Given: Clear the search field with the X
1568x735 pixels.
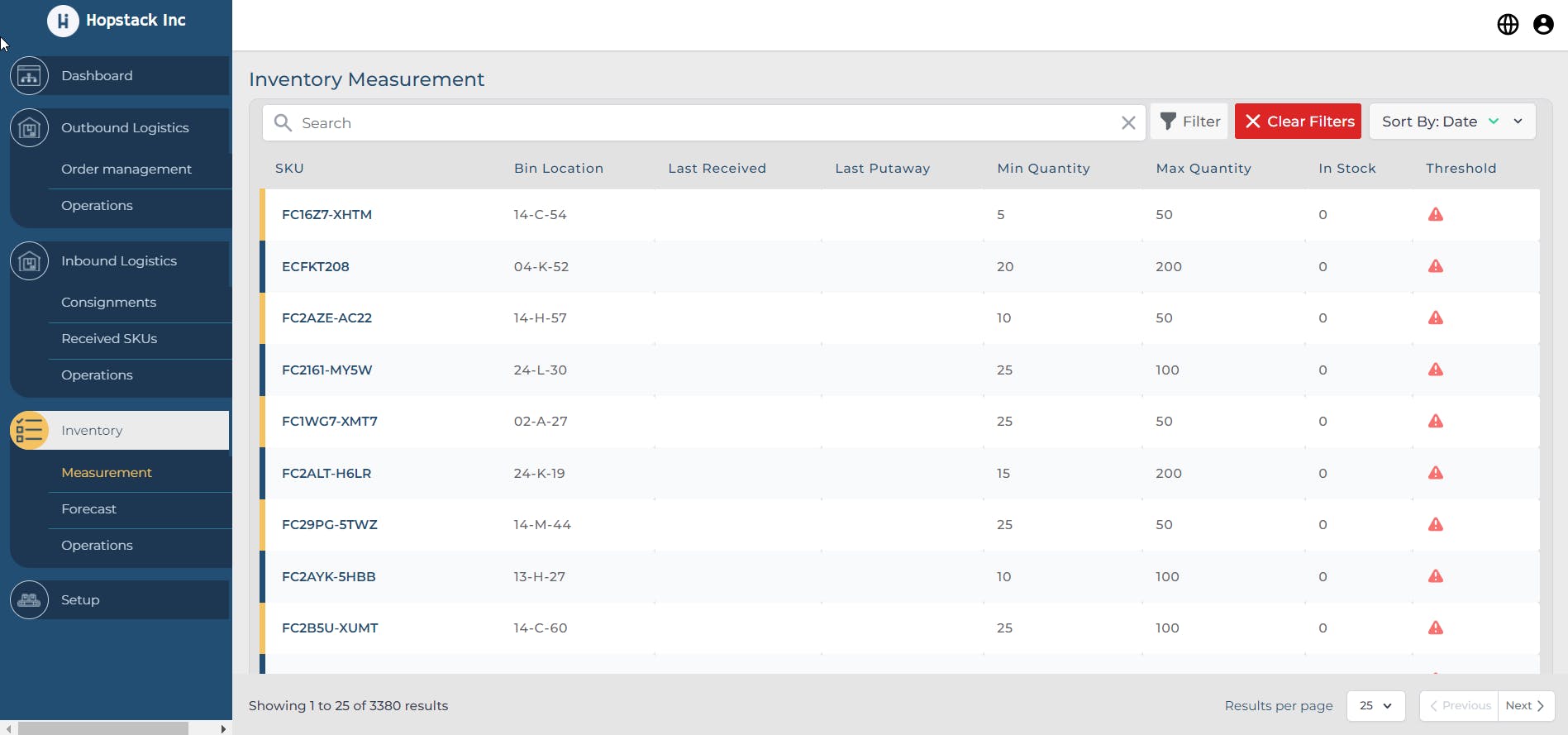Looking at the screenshot, I should tap(1128, 123).
